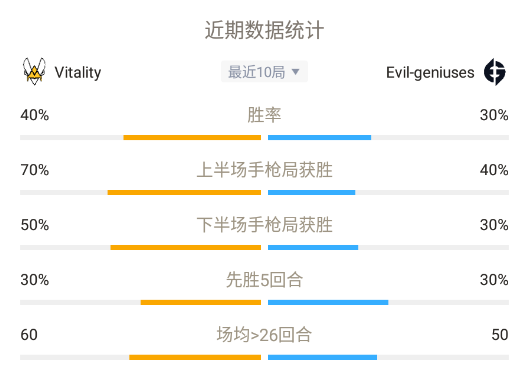
Task: Open the 最近10局 dropdown
Action: click(264, 72)
